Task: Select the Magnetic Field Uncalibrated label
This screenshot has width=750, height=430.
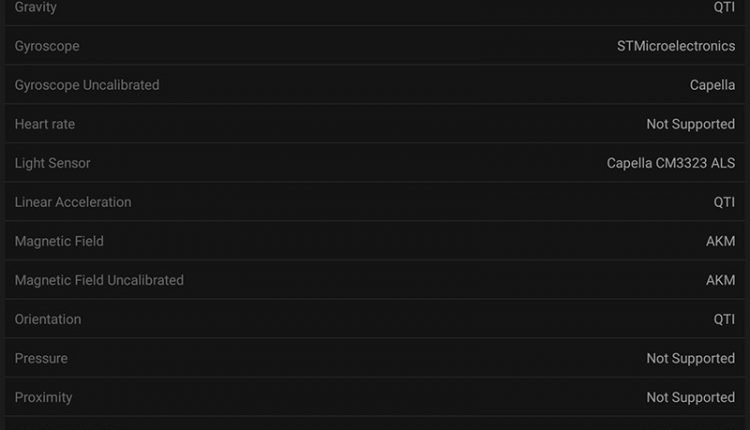Action: coord(99,280)
